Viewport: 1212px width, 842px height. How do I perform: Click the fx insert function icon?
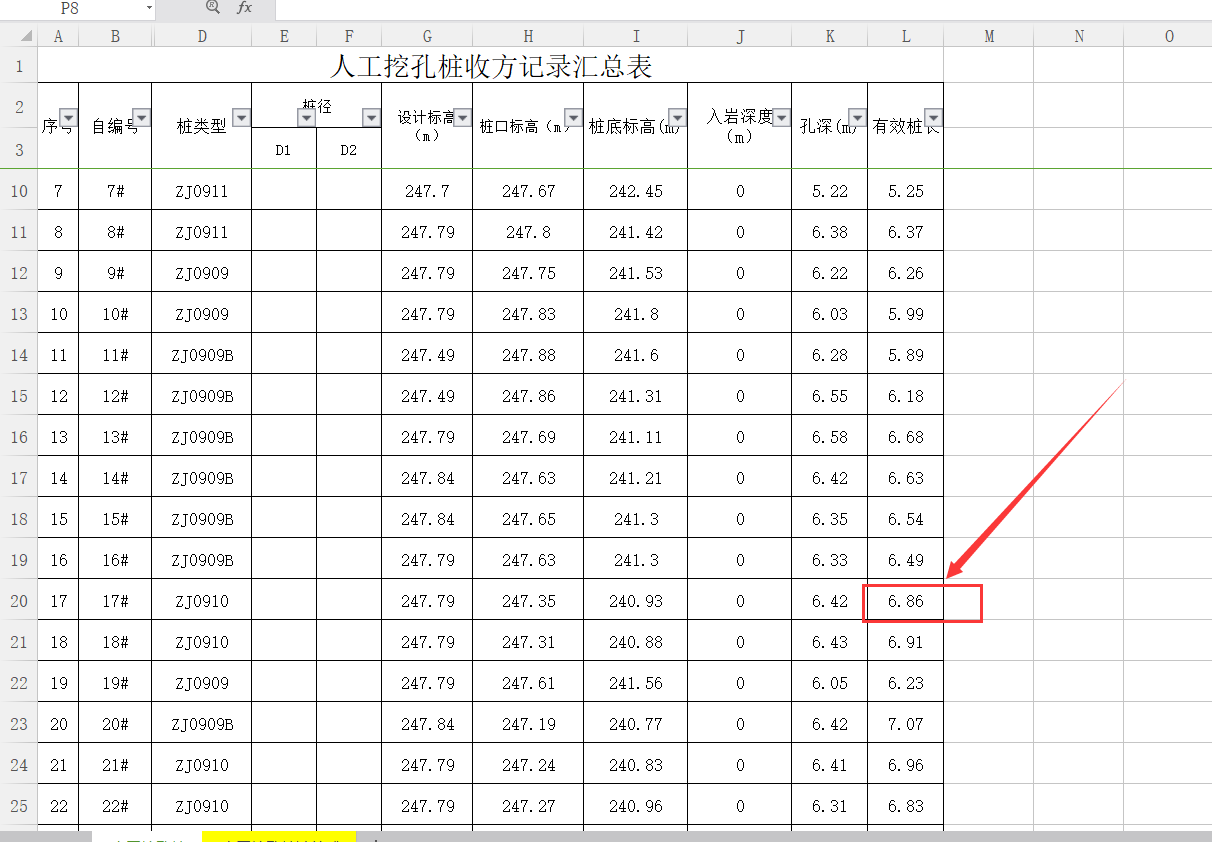[244, 8]
